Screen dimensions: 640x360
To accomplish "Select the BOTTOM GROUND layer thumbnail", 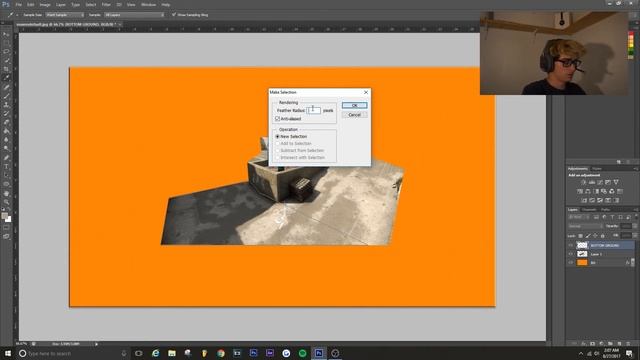I will (582, 245).
